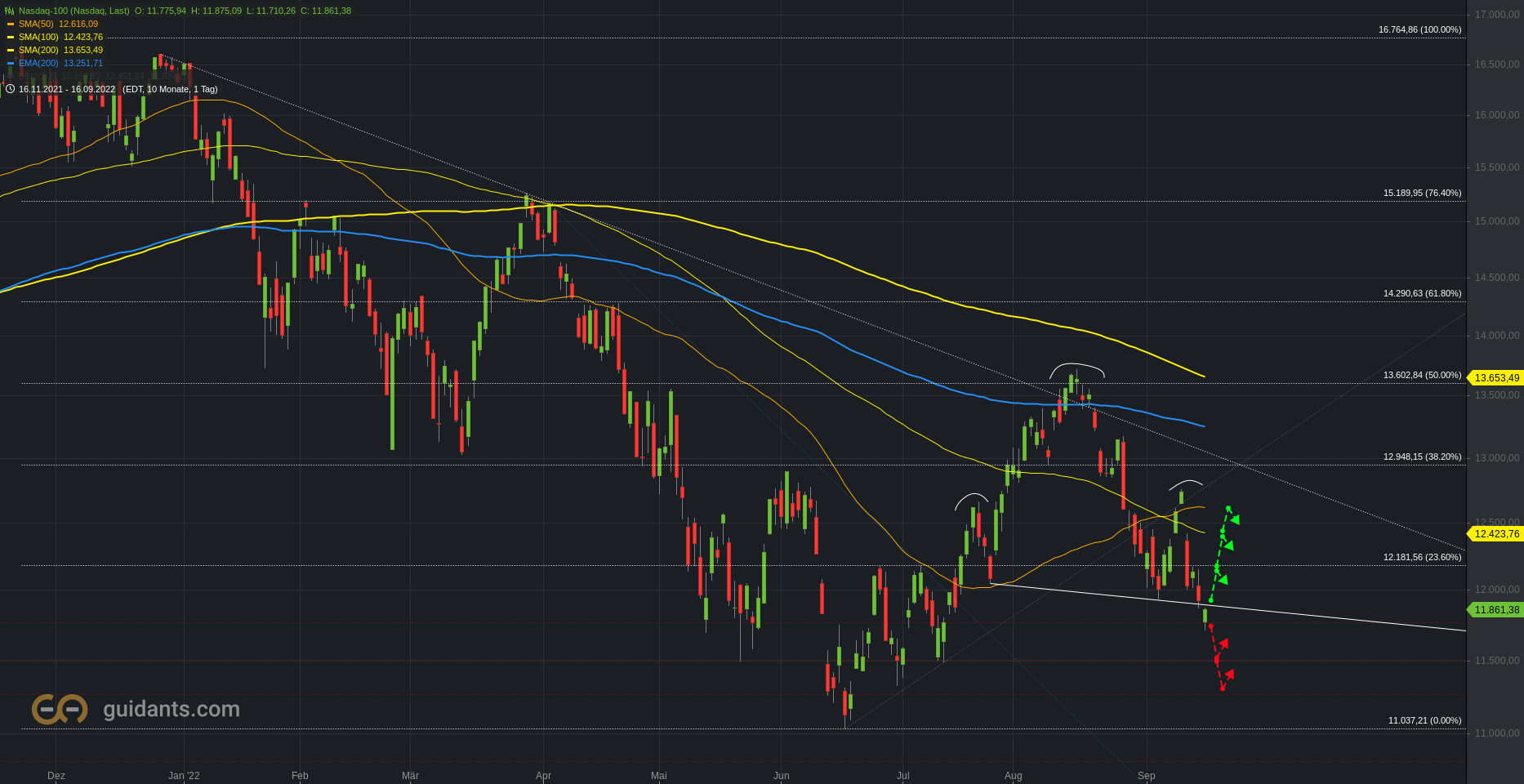Click the 16.000,00 price axis label
Viewport: 1524px width, 784px height.
pos(1497,115)
